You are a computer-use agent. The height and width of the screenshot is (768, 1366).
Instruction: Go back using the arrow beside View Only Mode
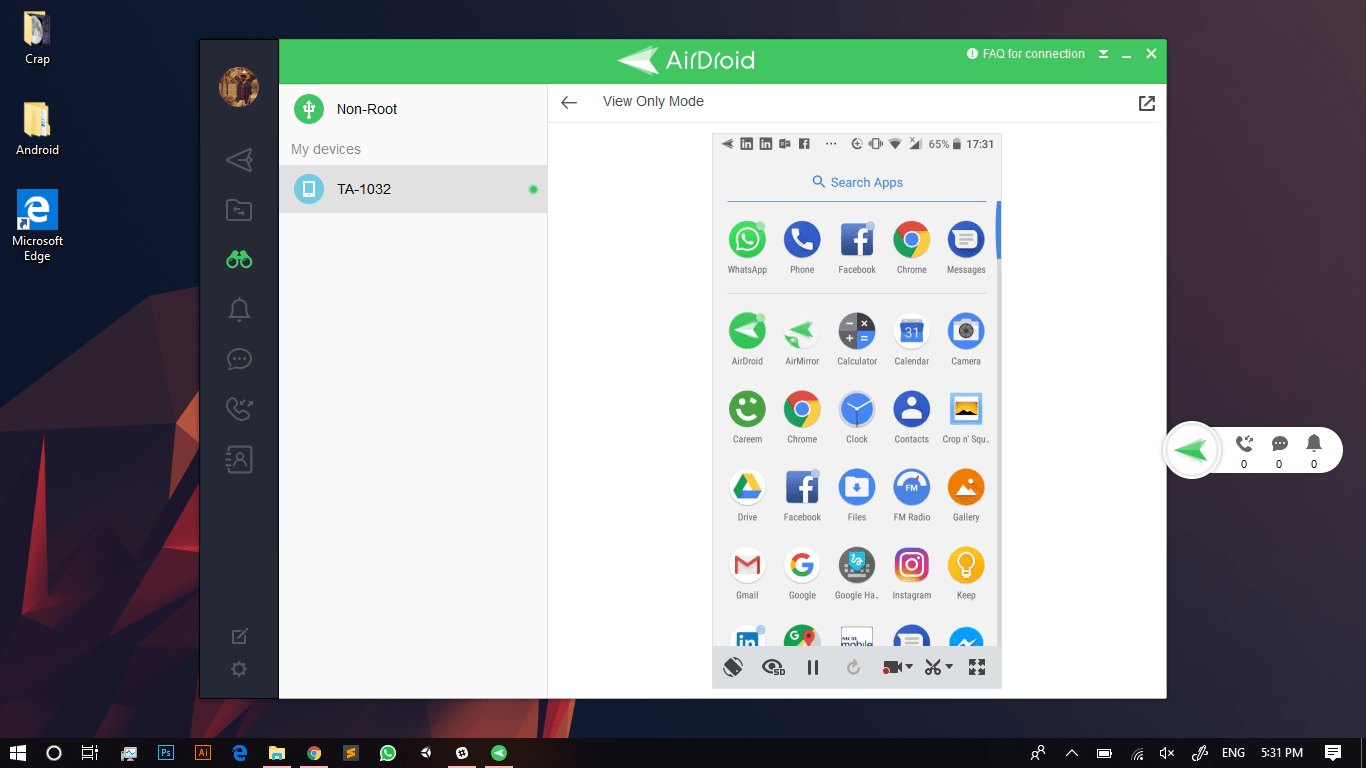pos(569,102)
